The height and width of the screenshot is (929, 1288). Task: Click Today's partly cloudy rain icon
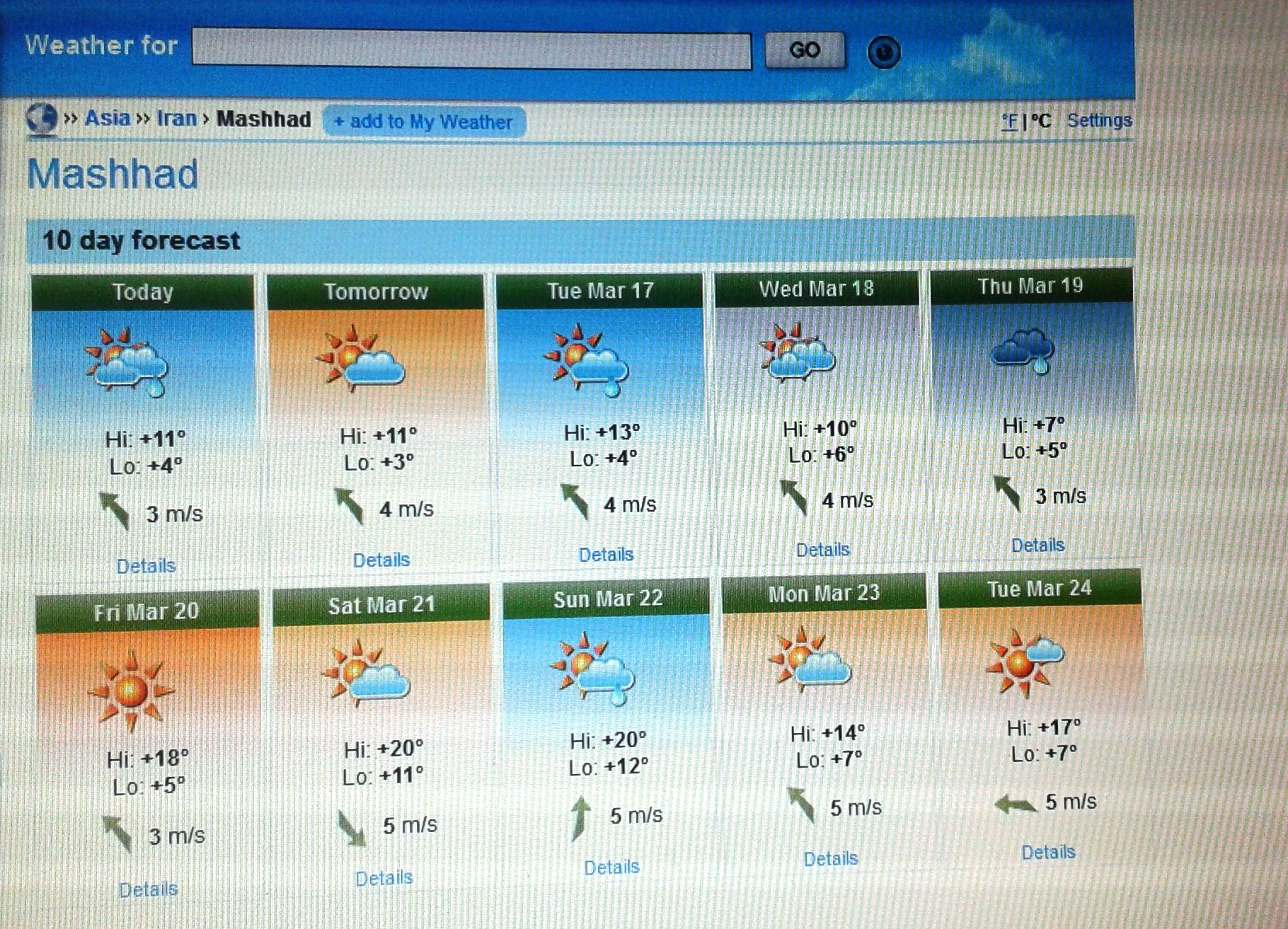point(125,362)
